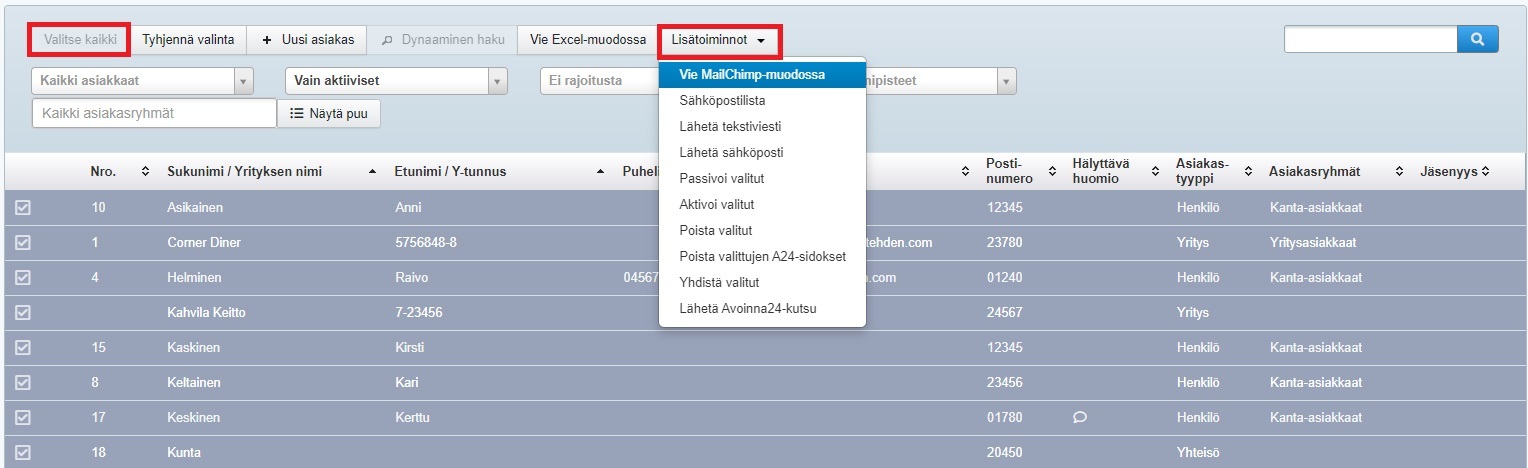Sort by the Postinumero column arrows
Image resolution: width=1528 pixels, height=468 pixels.
[x=1052, y=172]
